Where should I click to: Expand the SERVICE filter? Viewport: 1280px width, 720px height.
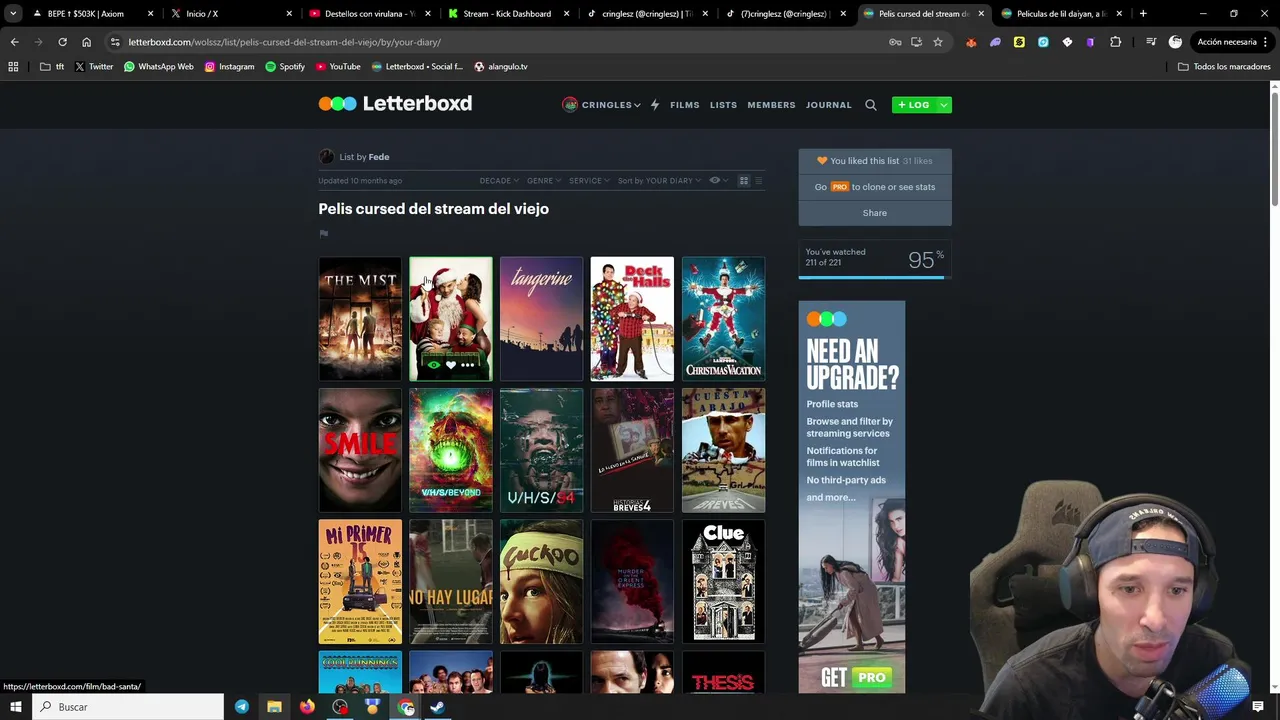(589, 181)
